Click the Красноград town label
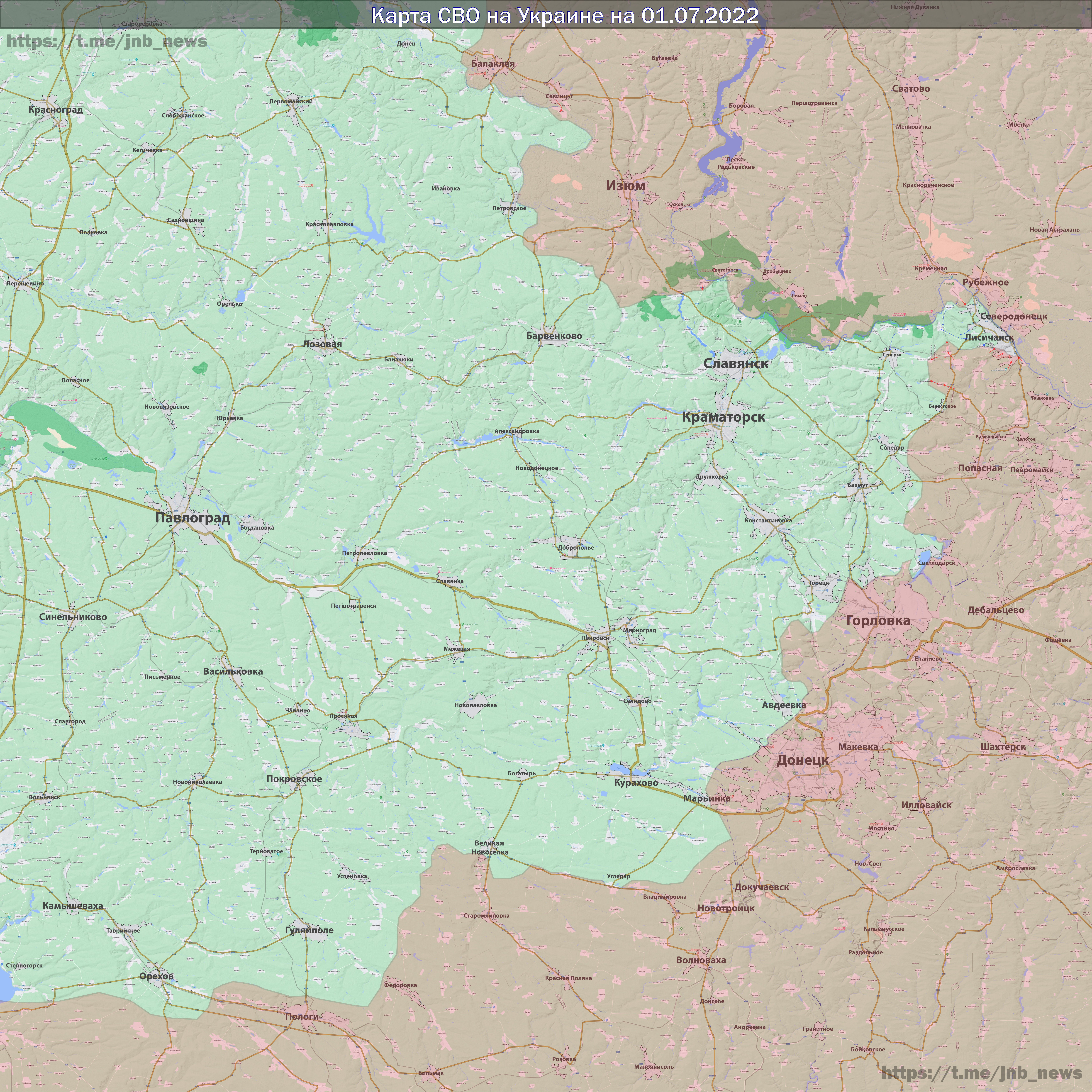Image resolution: width=1092 pixels, height=1092 pixels. click(55, 110)
